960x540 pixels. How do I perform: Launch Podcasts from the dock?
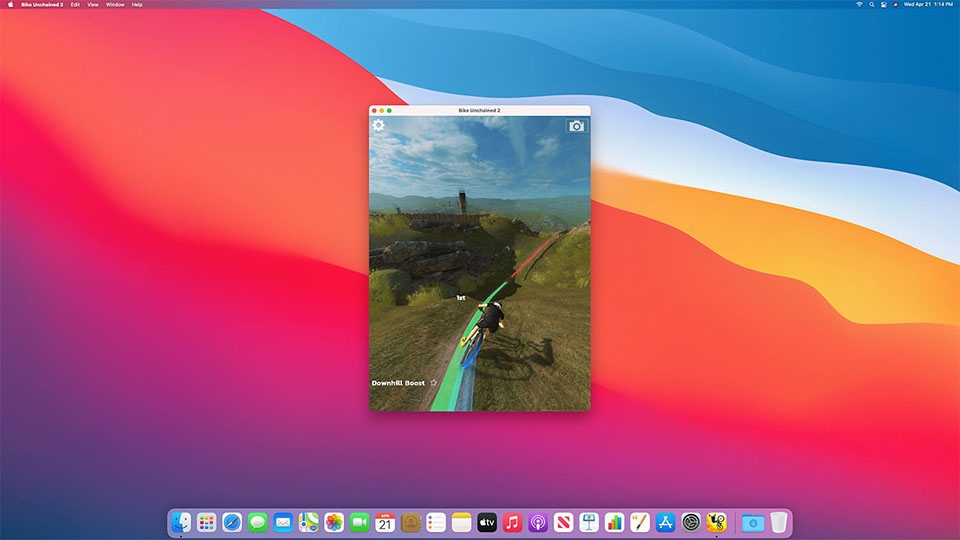tap(538, 522)
